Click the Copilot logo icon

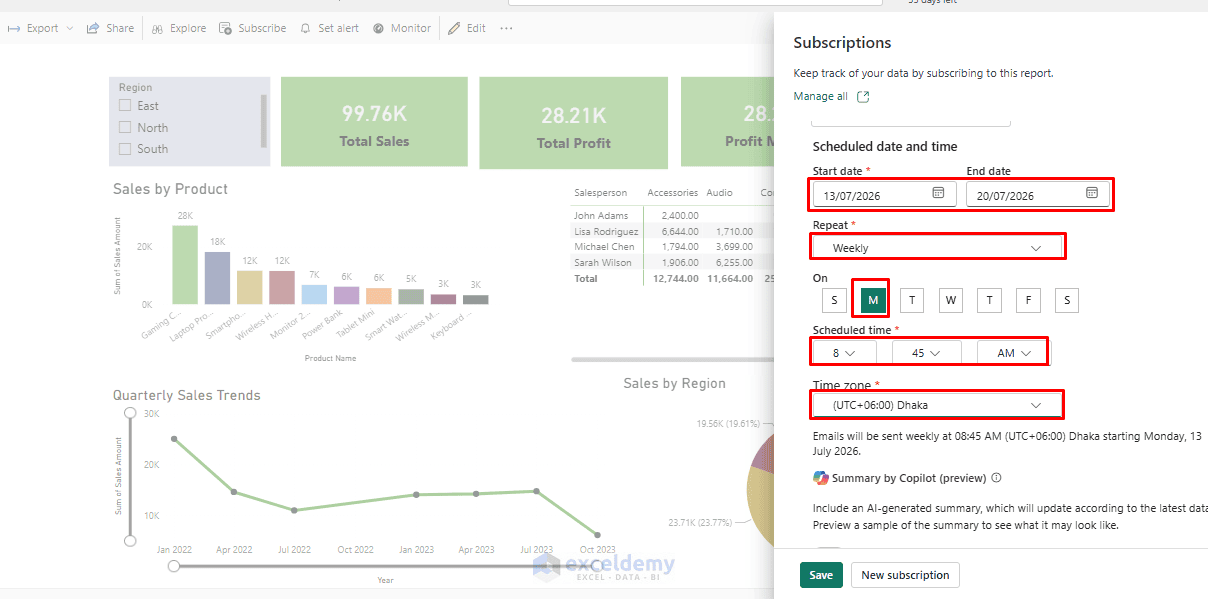tap(820, 478)
